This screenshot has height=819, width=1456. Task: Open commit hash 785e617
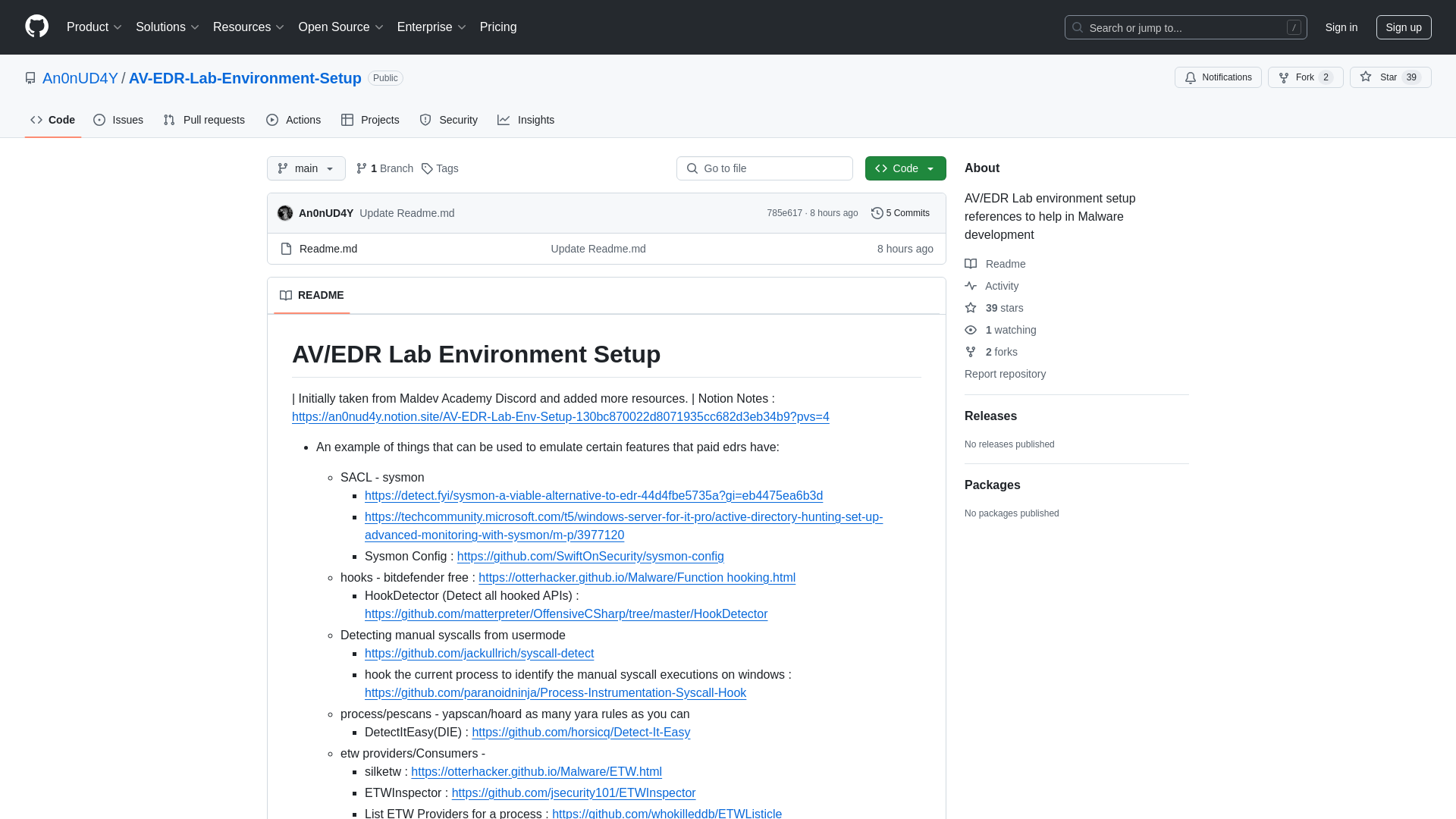(x=784, y=213)
